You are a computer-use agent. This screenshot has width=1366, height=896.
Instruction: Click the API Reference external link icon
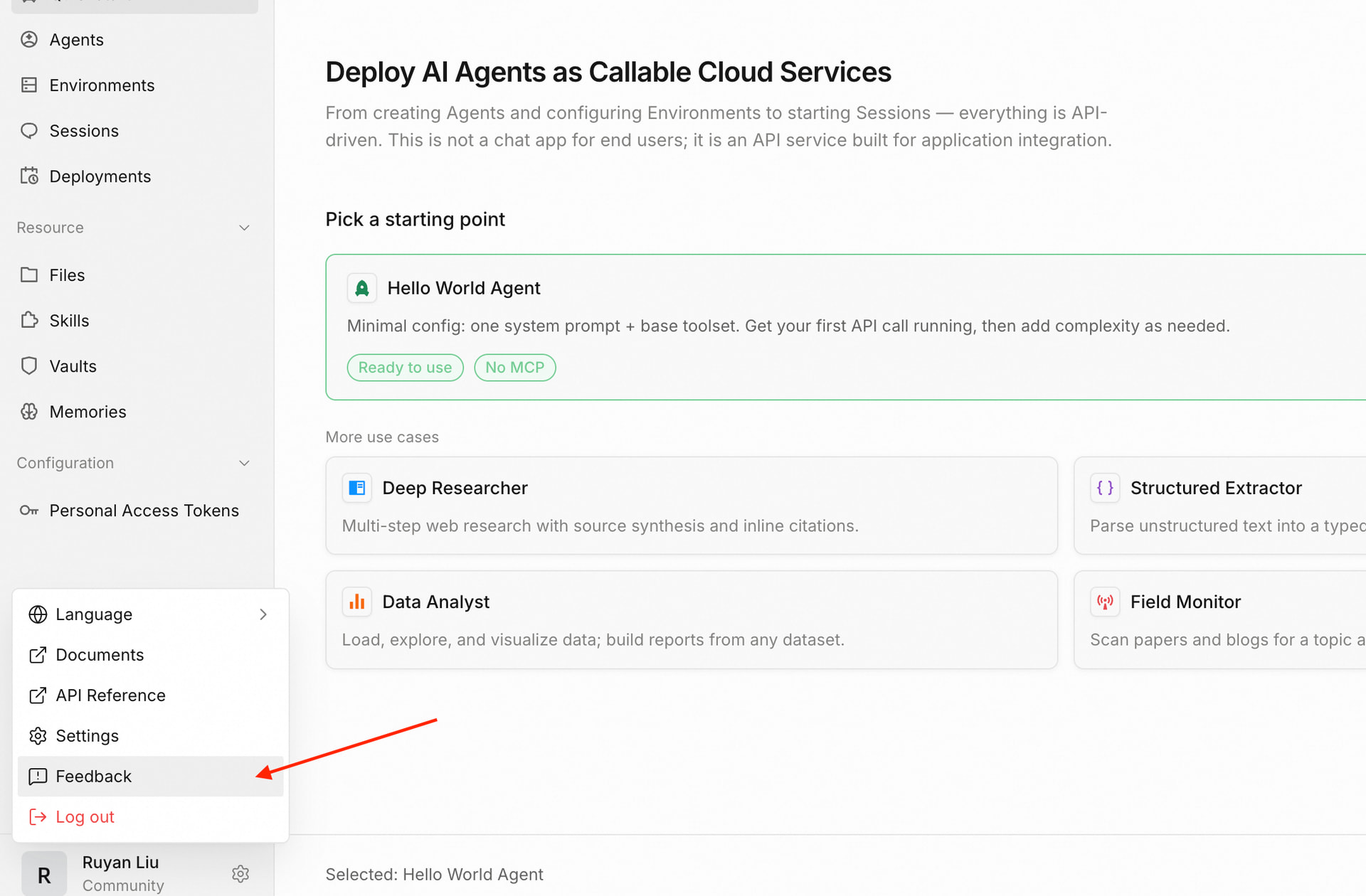[38, 695]
